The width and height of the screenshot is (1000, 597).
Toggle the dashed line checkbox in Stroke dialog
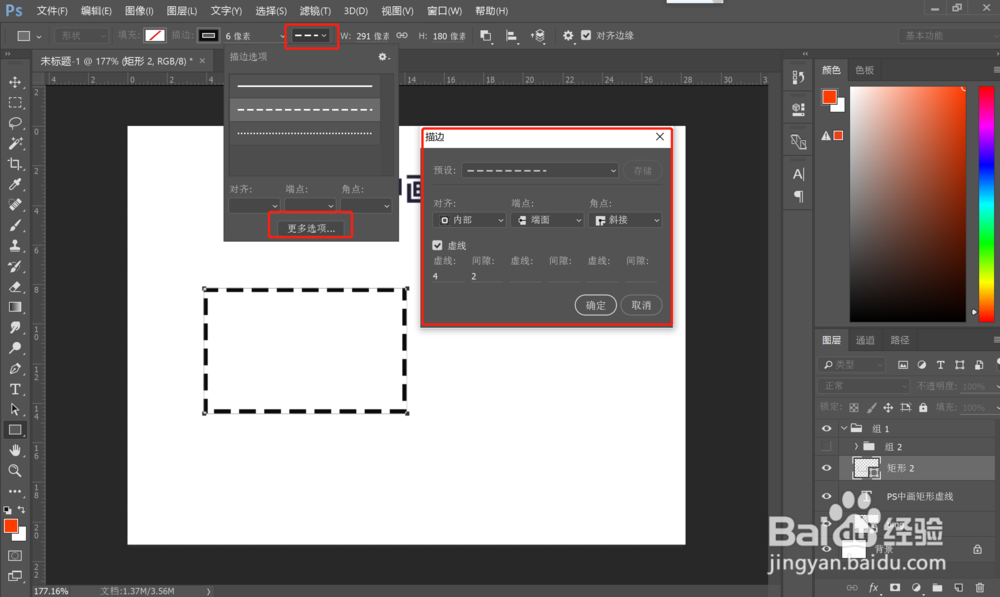pos(437,245)
